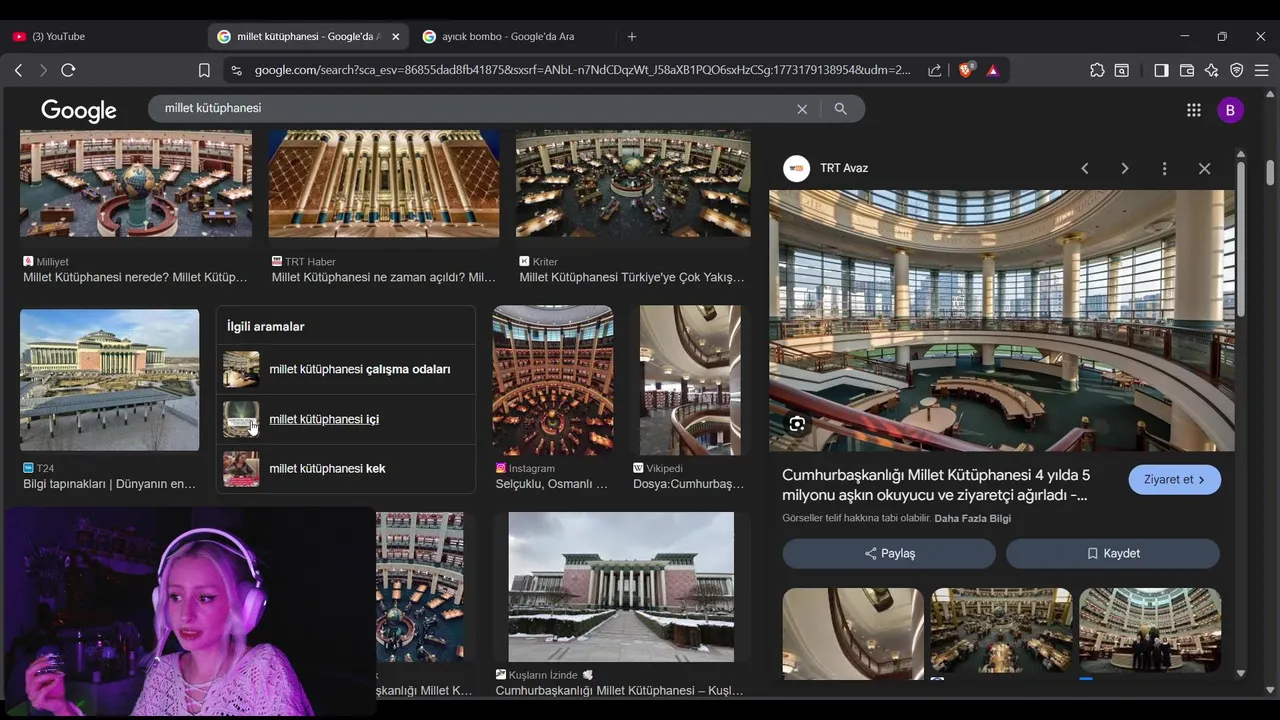Open the Milliyet image result
The height and width of the screenshot is (720, 1280).
(136, 183)
